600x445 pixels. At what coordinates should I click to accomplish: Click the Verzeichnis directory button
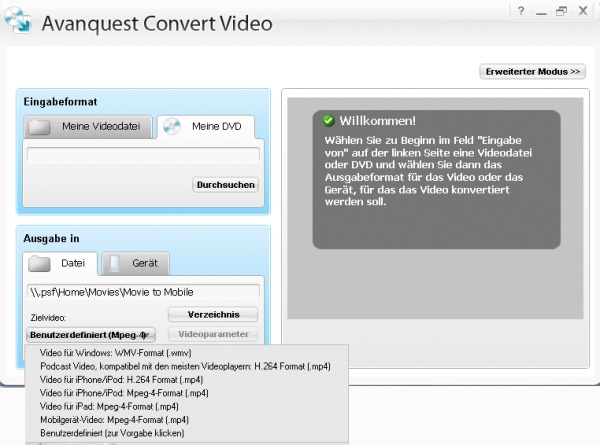click(x=213, y=315)
